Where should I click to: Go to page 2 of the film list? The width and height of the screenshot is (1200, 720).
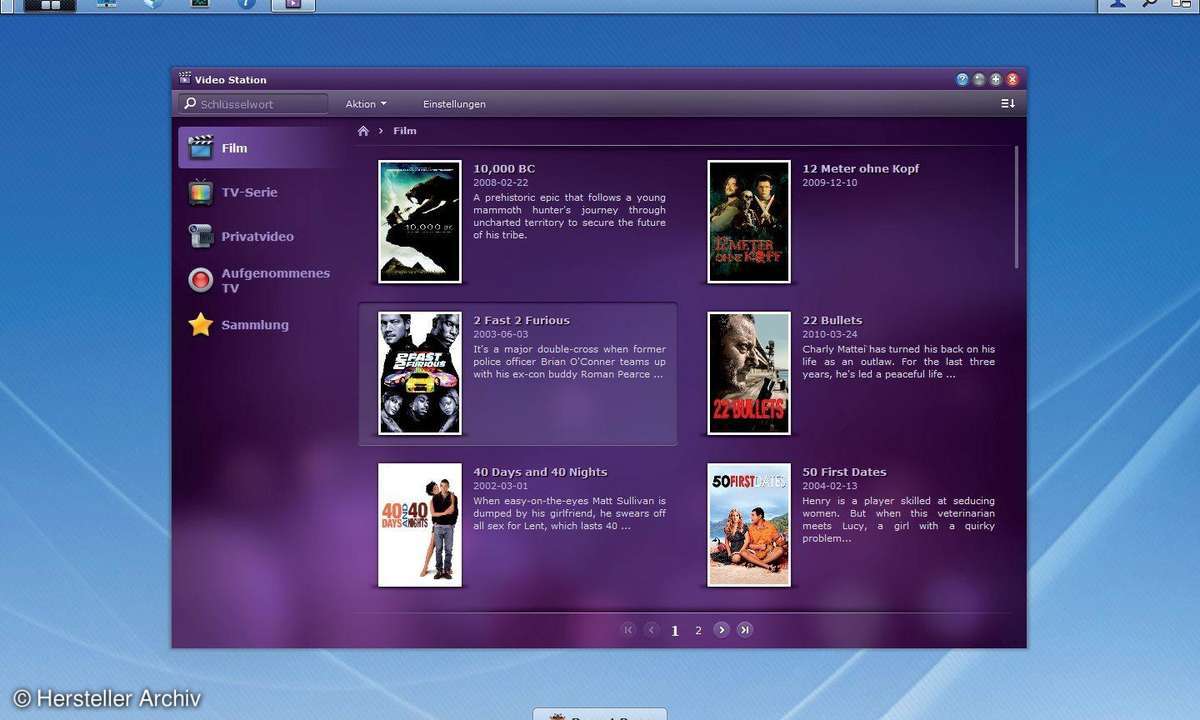pyautogui.click(x=698, y=630)
